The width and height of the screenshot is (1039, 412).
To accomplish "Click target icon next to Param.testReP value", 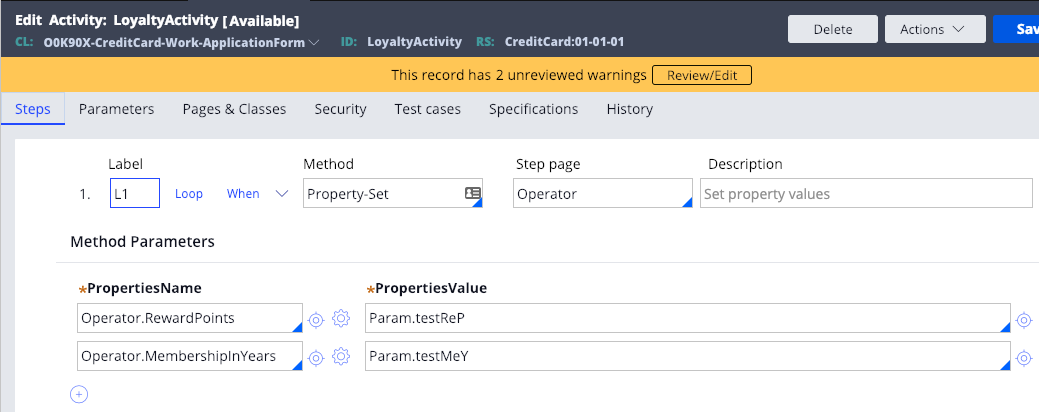I will point(1024,321).
